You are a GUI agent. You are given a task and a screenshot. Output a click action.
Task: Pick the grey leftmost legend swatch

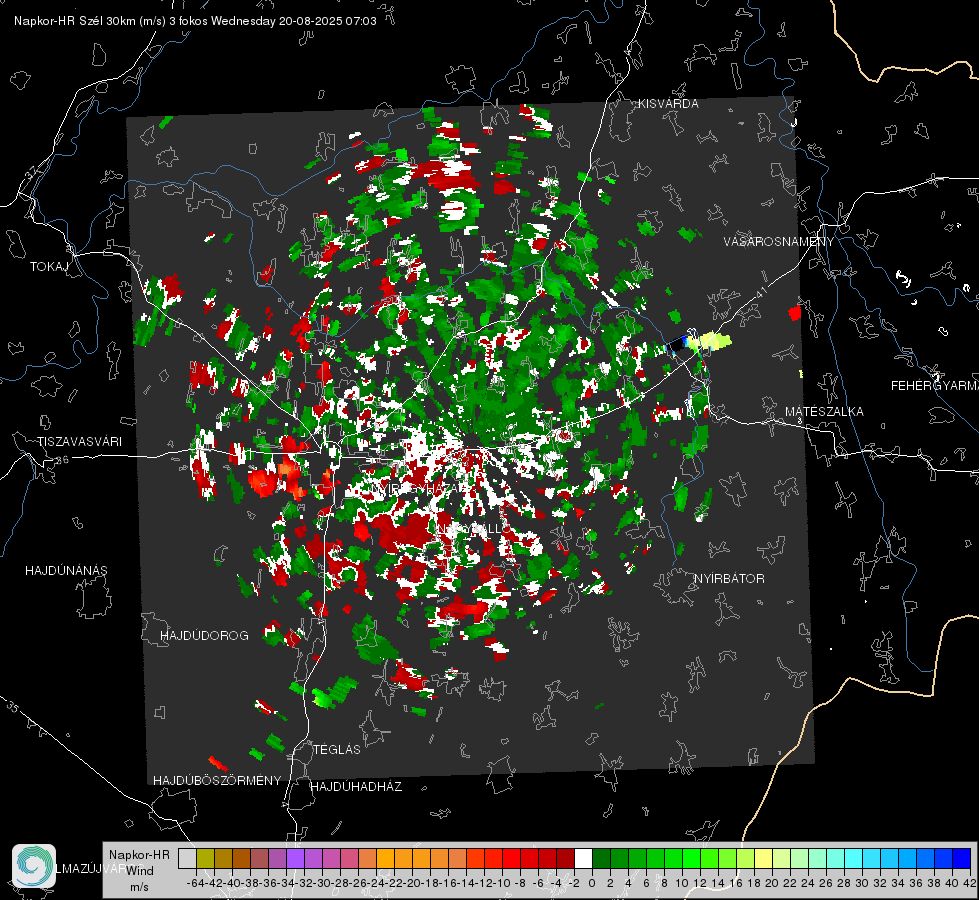pyautogui.click(x=187, y=859)
